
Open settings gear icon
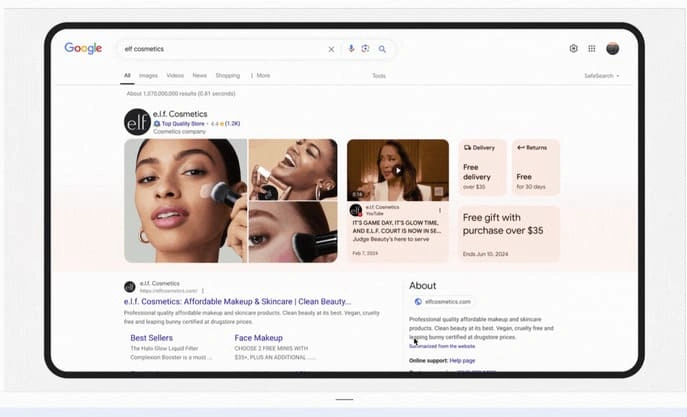(573, 49)
